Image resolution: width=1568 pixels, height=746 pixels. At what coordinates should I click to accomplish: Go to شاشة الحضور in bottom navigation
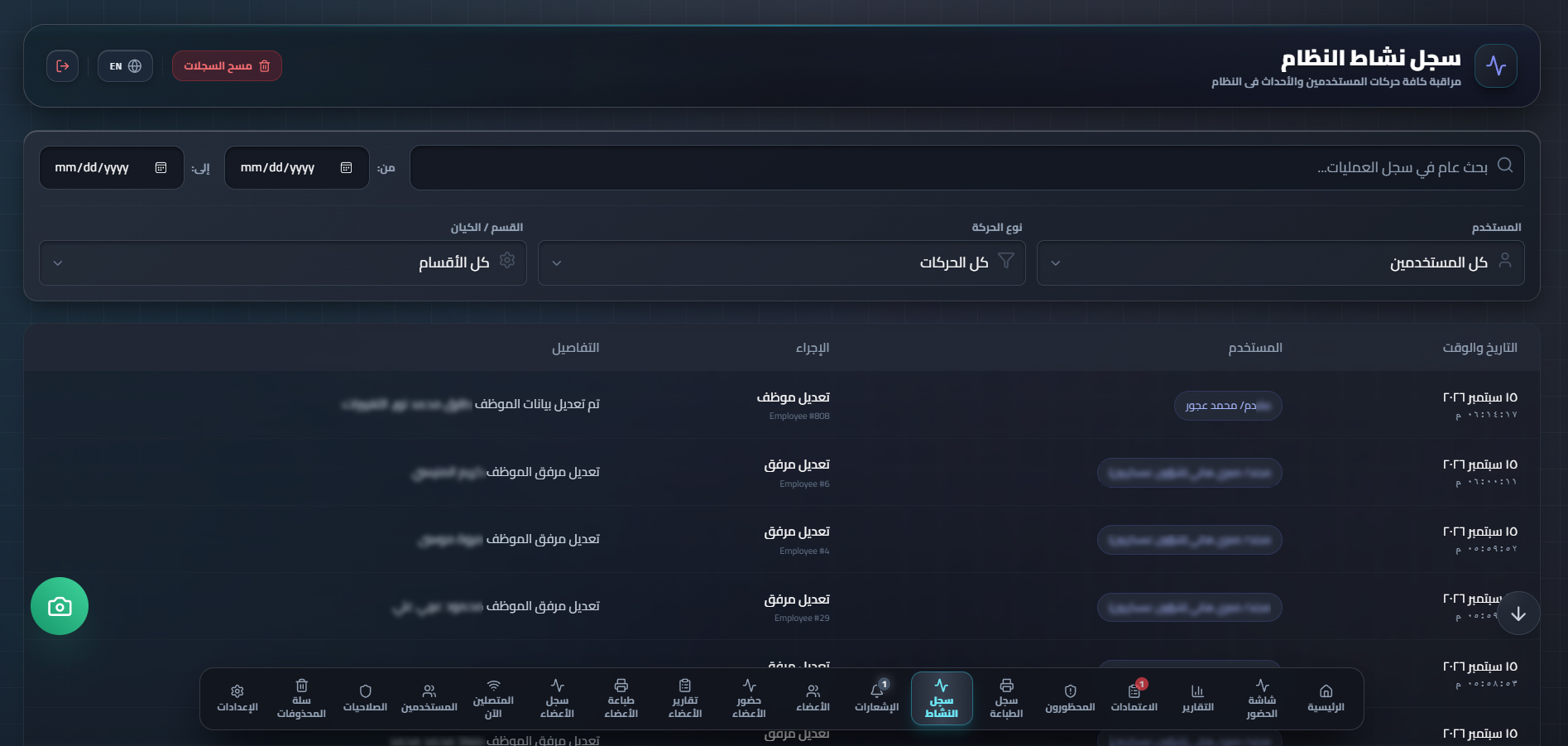pyautogui.click(x=1262, y=699)
